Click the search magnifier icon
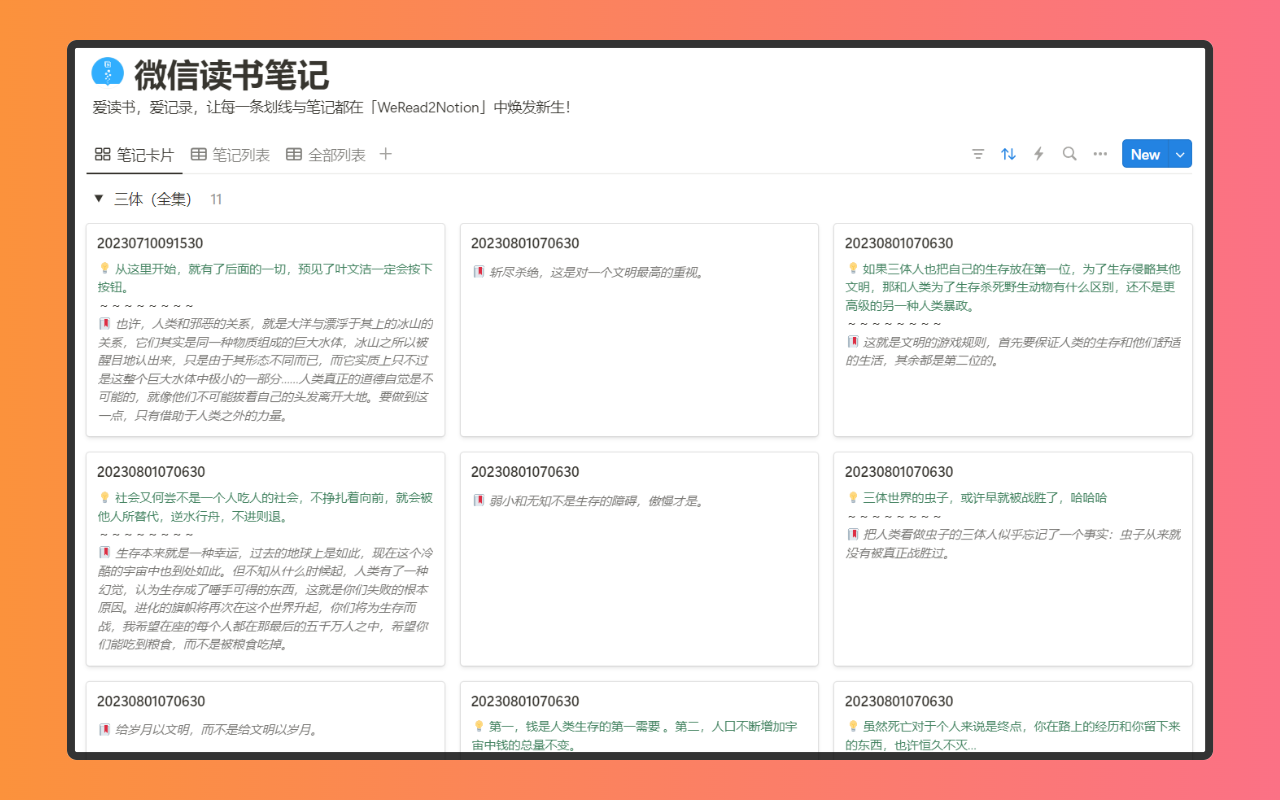Viewport: 1280px width, 800px height. 1069,154
